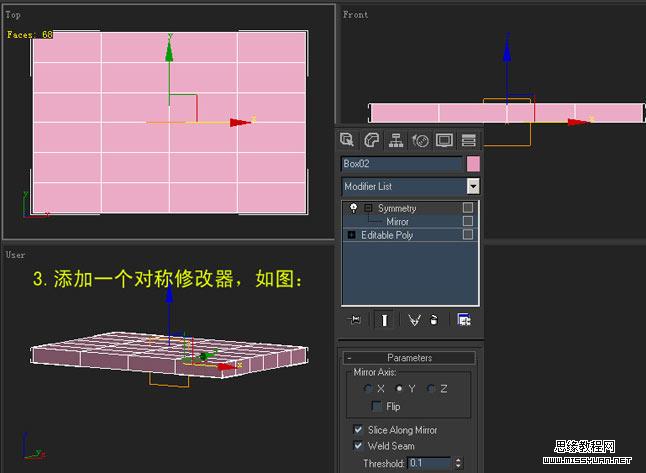Open the Utilities command panel tab
Screen dimensions: 646x473
469,140
